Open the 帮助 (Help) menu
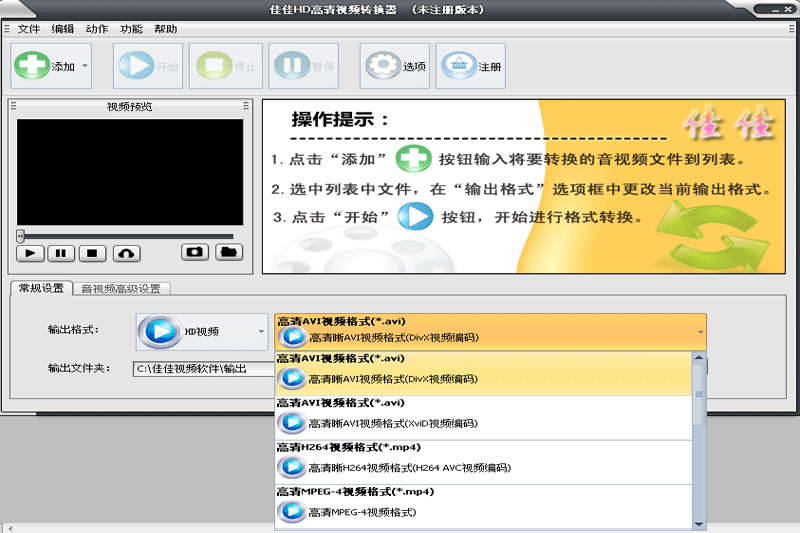The width and height of the screenshot is (800, 533). coord(166,29)
